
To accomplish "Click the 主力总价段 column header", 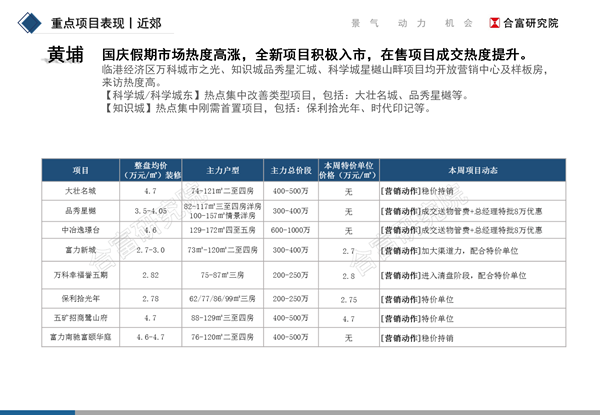I will point(291,170).
